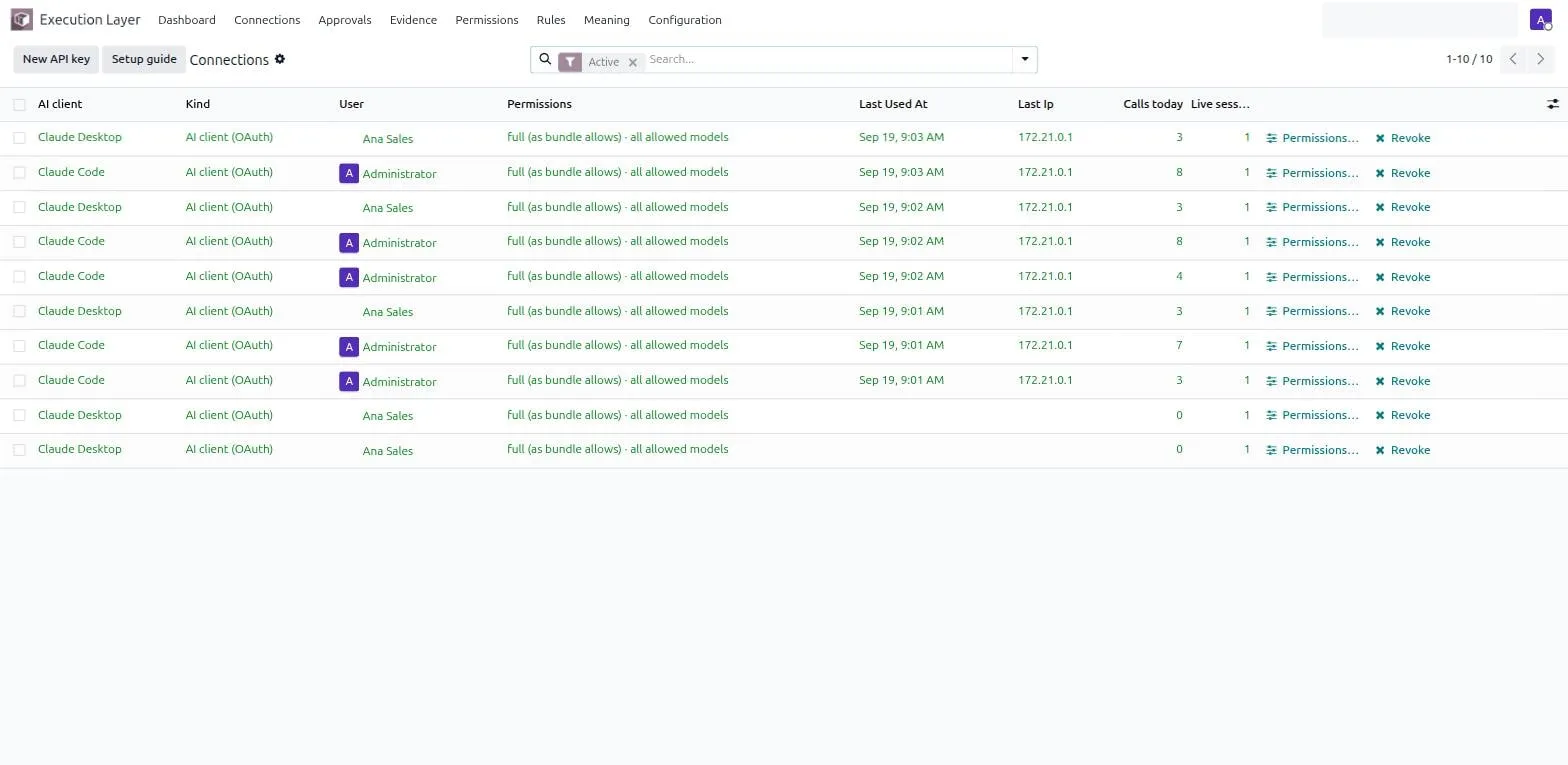This screenshot has height=765, width=1568.
Task: Focus the Search input field
Action: tap(828, 59)
